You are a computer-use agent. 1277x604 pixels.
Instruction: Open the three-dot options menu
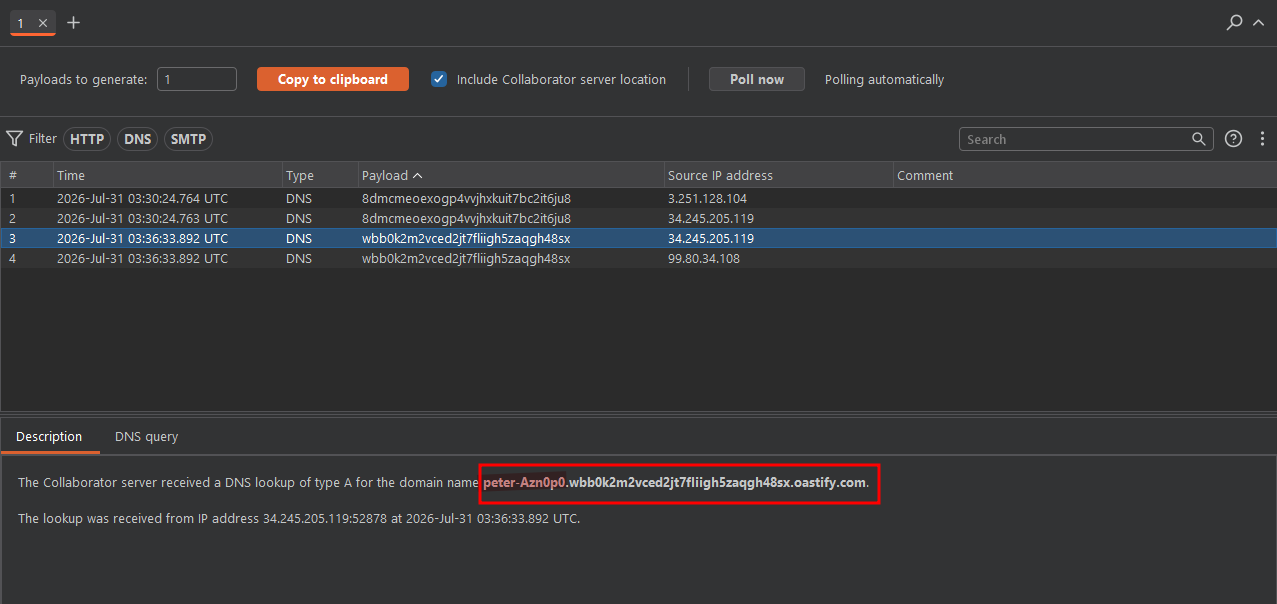click(1262, 139)
